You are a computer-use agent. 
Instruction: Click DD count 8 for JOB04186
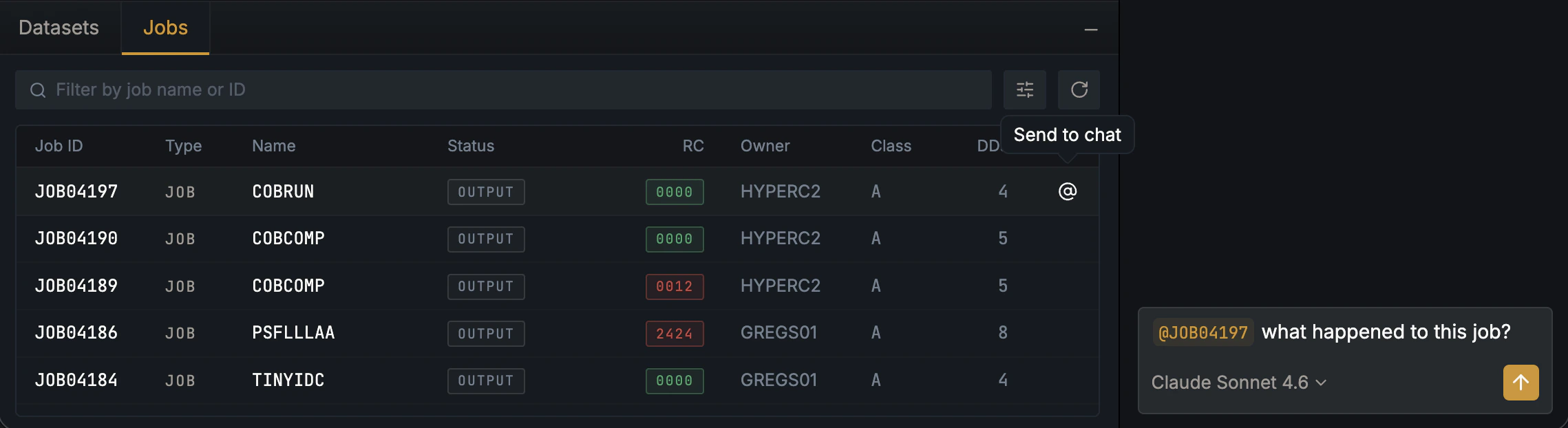1003,333
